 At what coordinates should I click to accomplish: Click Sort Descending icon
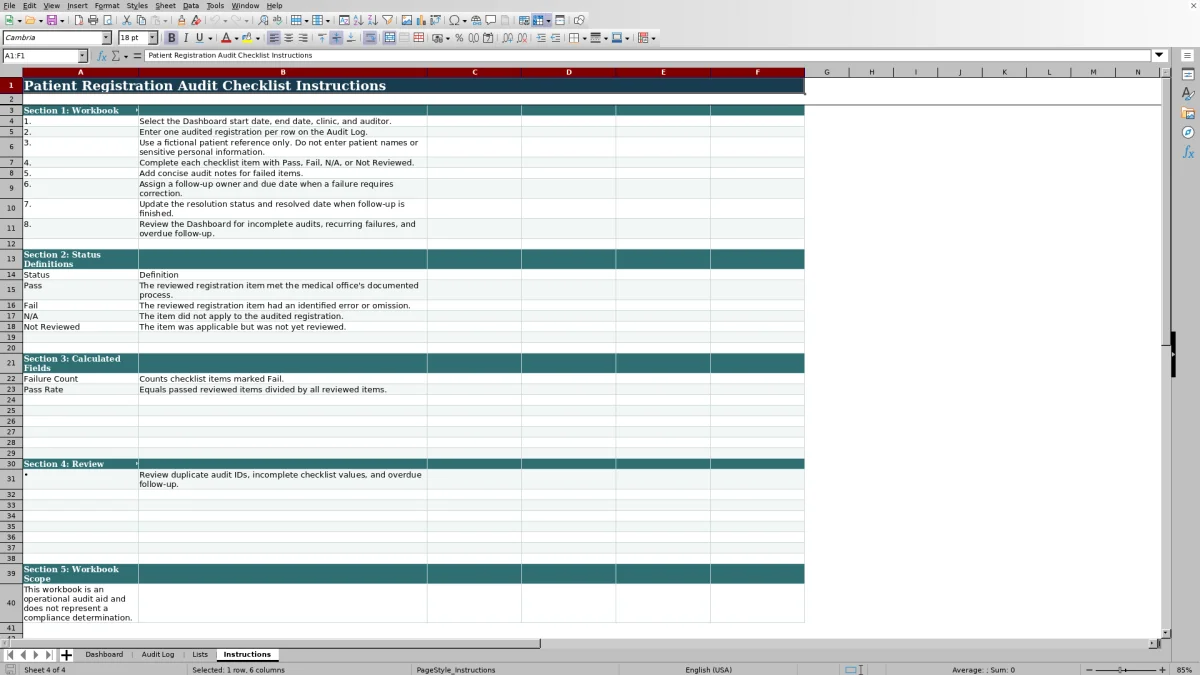coord(372,20)
